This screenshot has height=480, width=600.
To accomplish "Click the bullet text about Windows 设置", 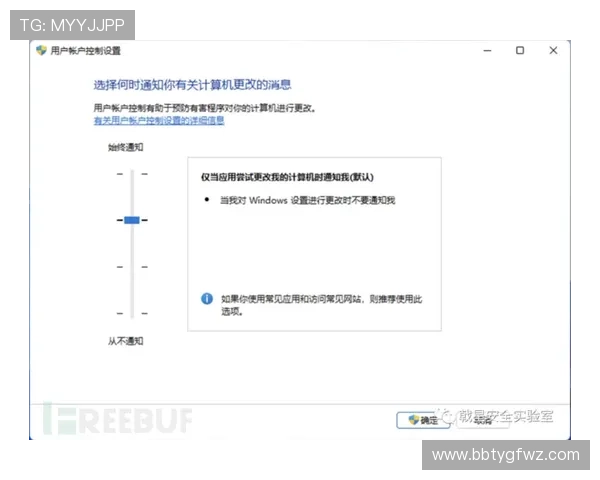I will point(307,200).
